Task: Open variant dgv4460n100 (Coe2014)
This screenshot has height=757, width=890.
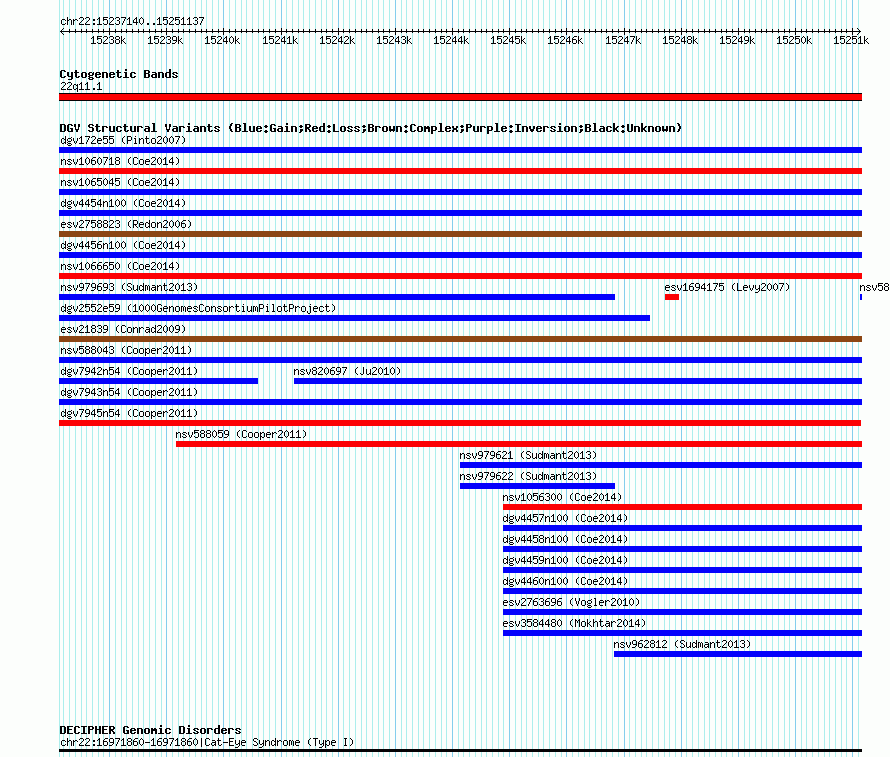Action: 565,581
